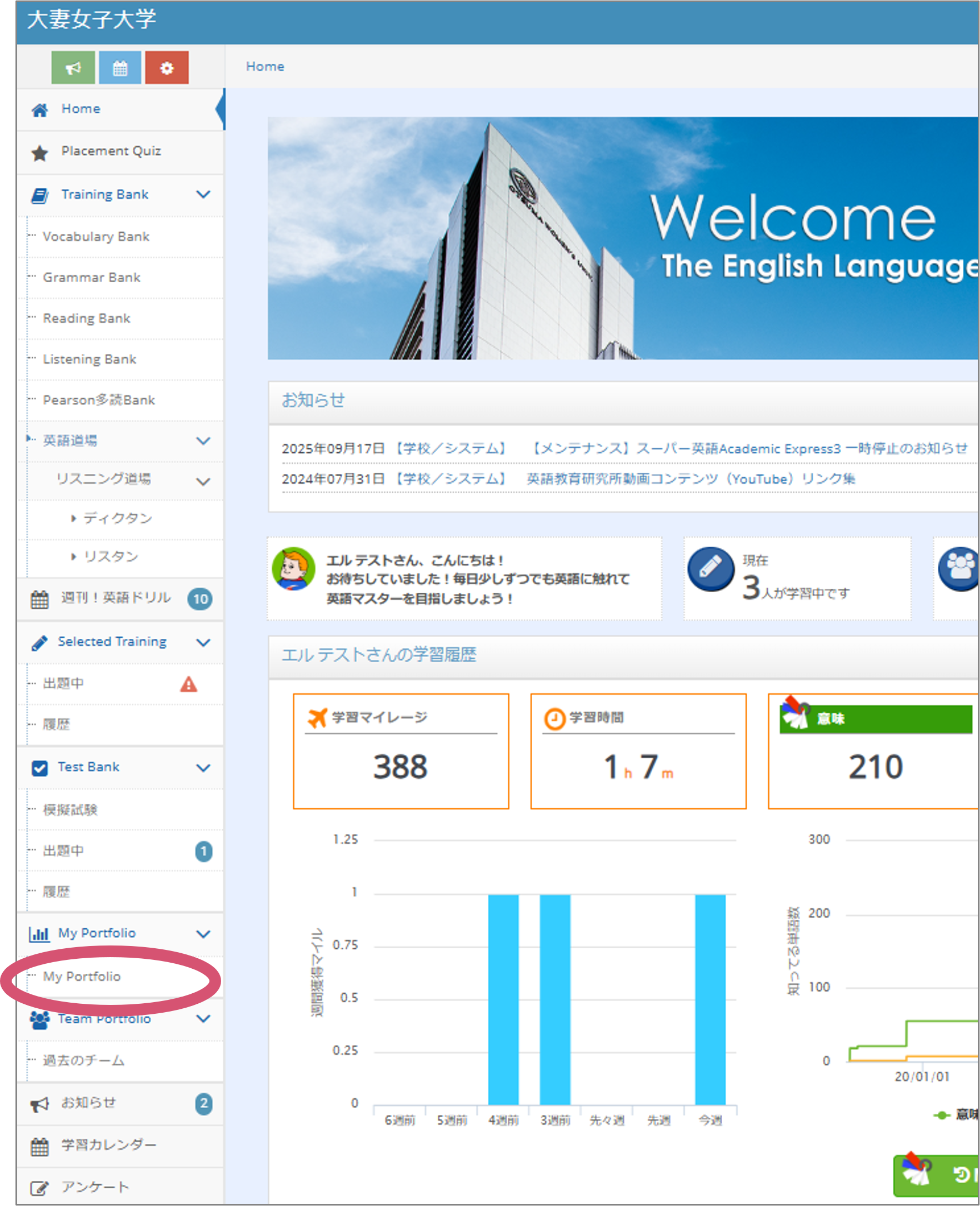This screenshot has width=980, height=1206.
Task: Collapse the Training Bank section chevron
Action: (203, 194)
